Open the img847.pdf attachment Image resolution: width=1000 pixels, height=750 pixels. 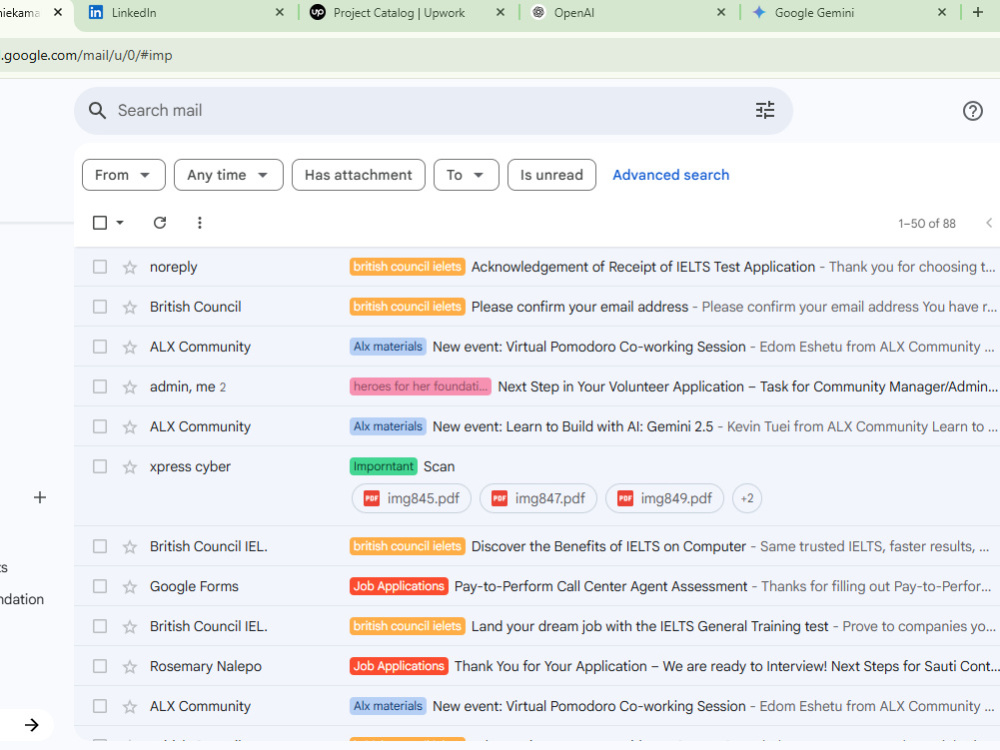538,498
